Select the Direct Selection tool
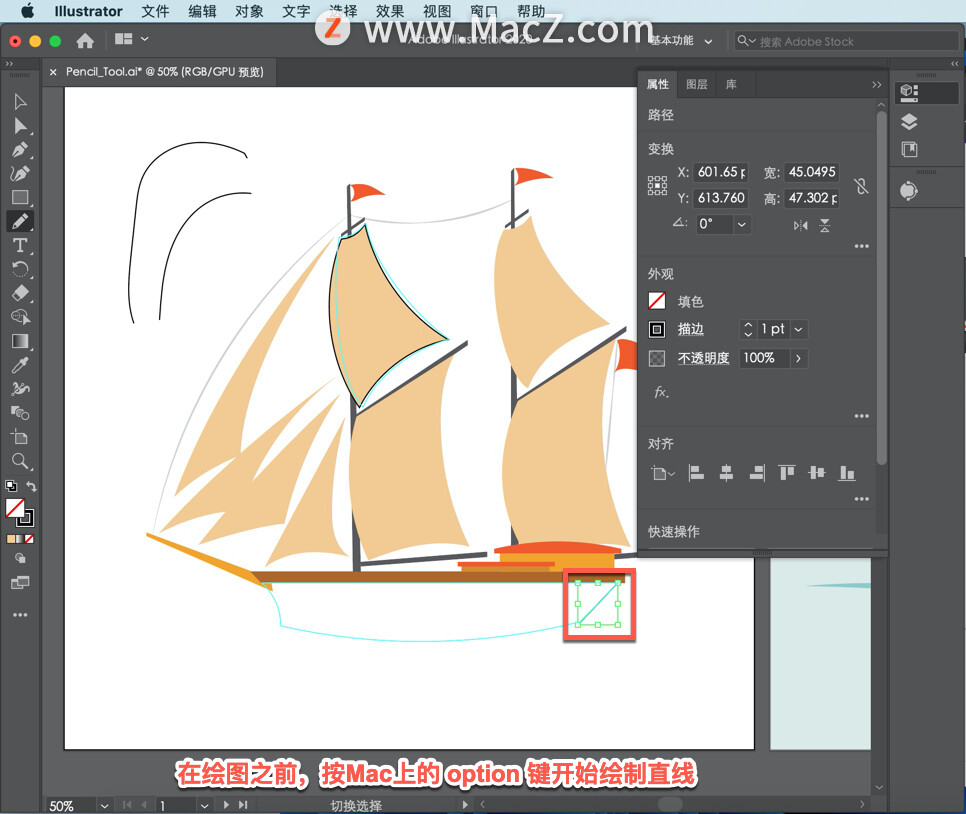 click(x=20, y=126)
